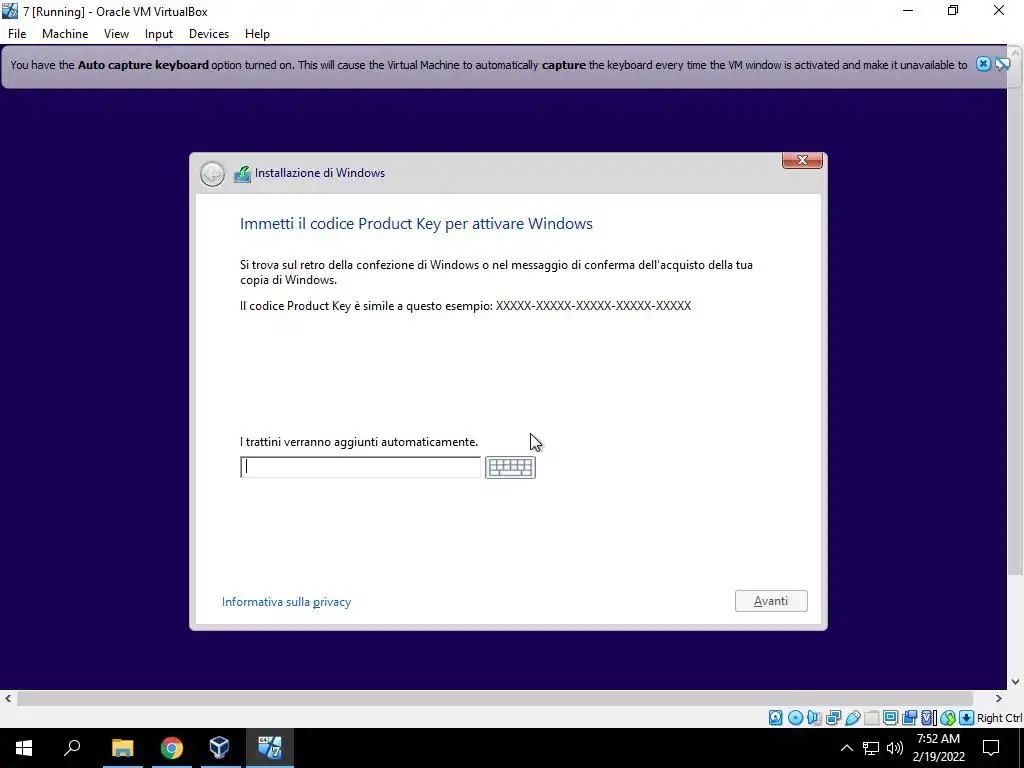The height and width of the screenshot is (768, 1024).
Task: Click the mouse integration status icon
Action: (948, 718)
